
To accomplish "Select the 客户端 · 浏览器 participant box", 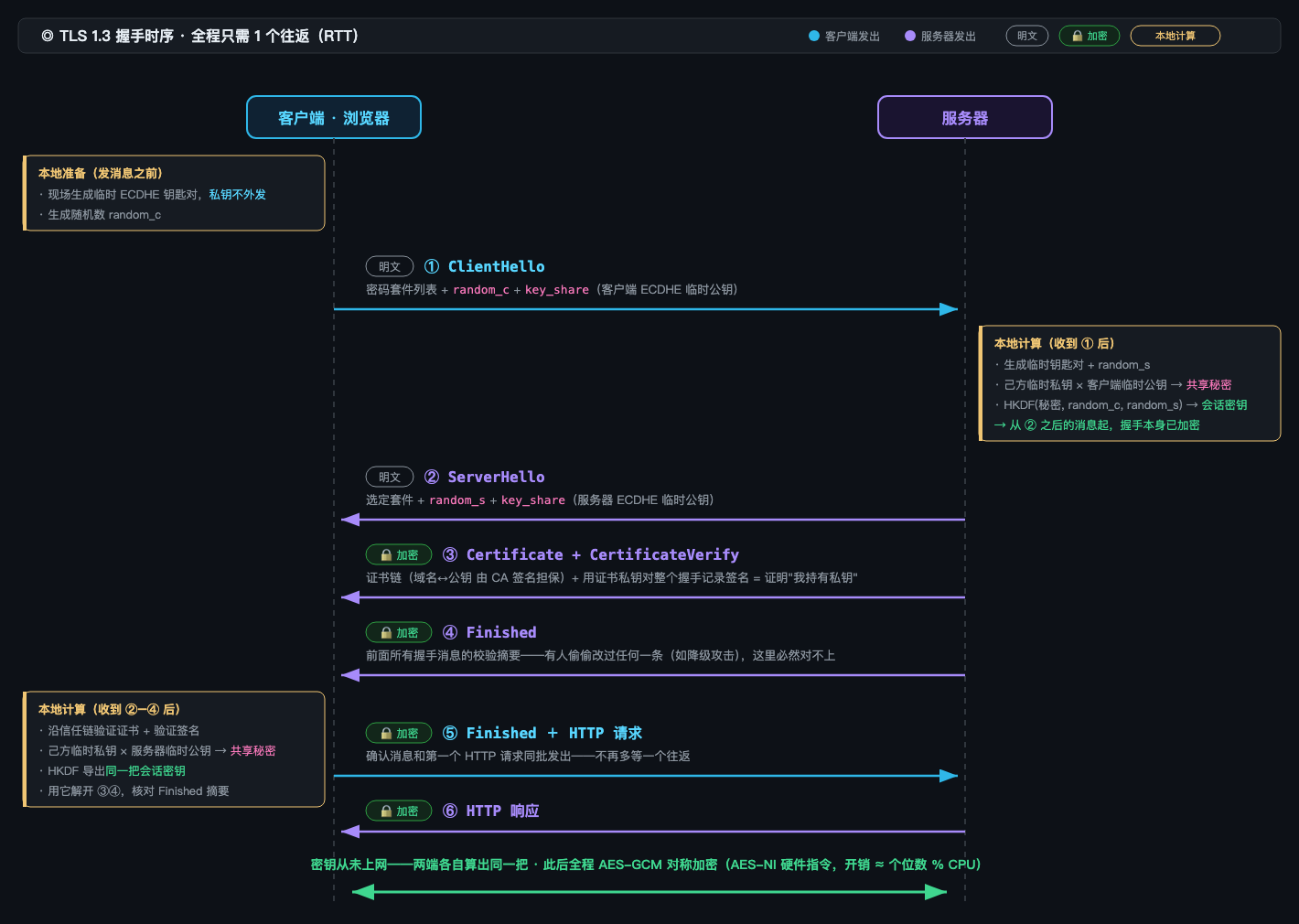I will (334, 117).
